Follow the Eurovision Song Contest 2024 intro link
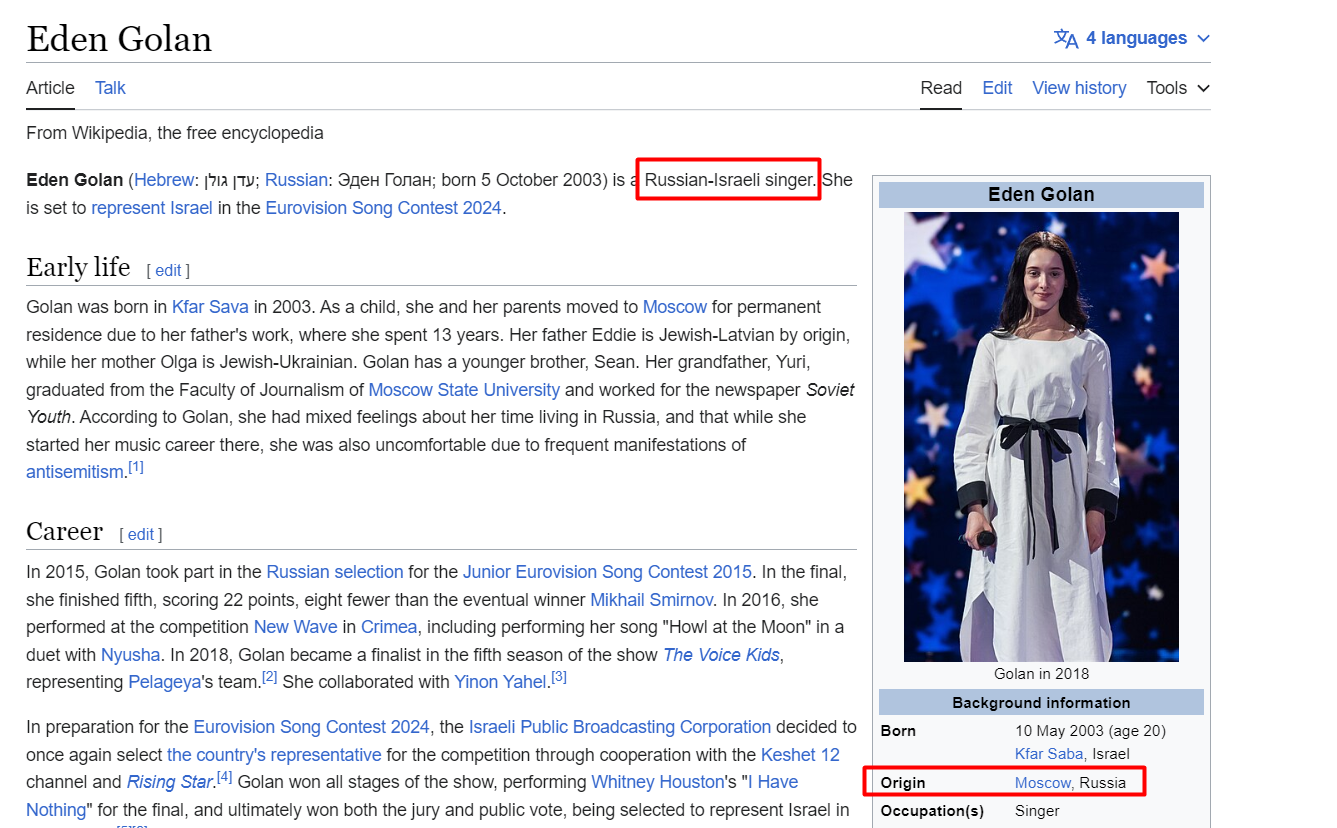Viewport: 1337px width, 828px height. pyautogui.click(x=383, y=208)
